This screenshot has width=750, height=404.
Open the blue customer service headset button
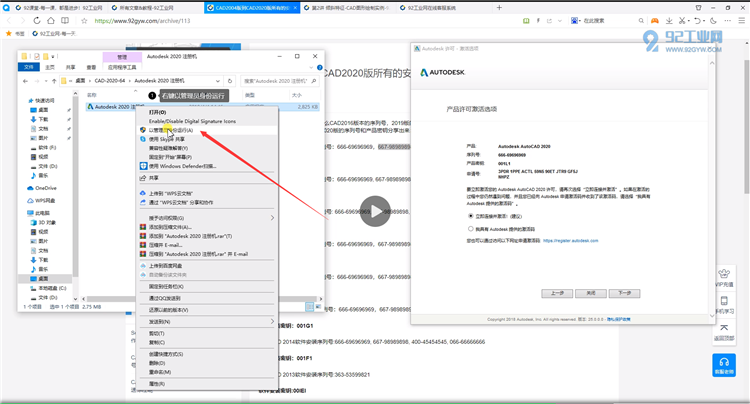pyautogui.click(x=724, y=365)
